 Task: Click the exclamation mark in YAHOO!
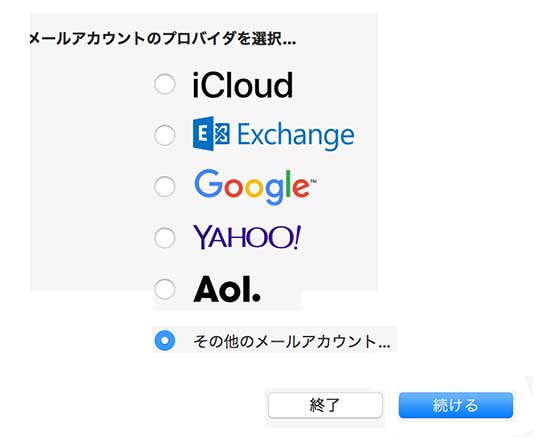click(x=296, y=237)
